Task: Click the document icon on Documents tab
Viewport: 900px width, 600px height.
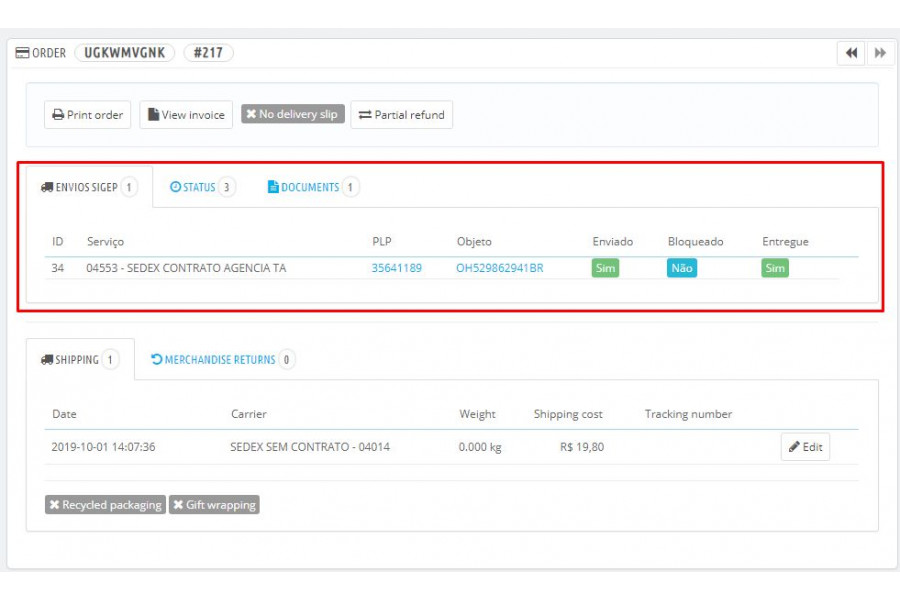Action: [273, 187]
